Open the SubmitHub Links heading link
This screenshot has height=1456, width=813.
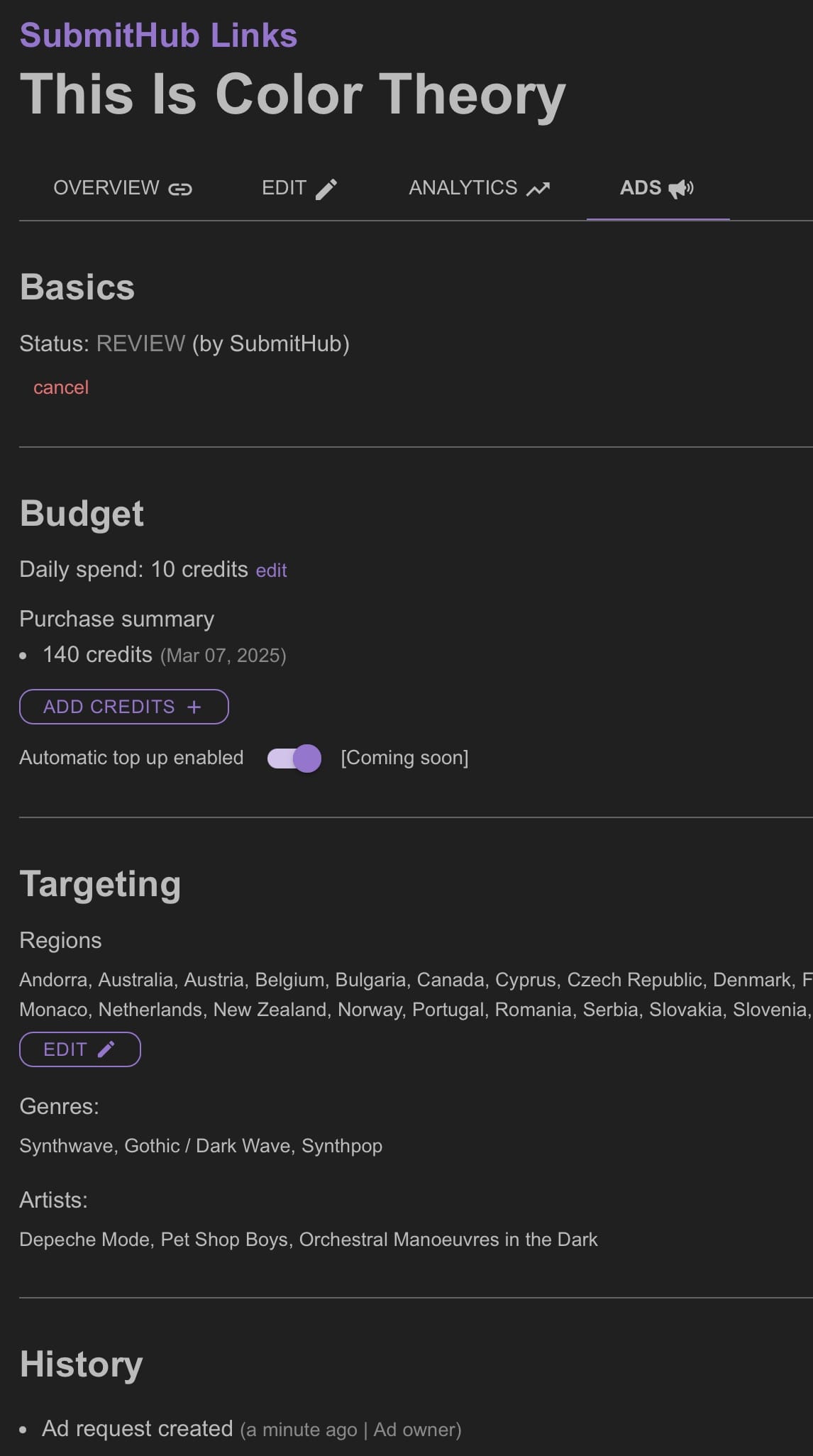158,35
